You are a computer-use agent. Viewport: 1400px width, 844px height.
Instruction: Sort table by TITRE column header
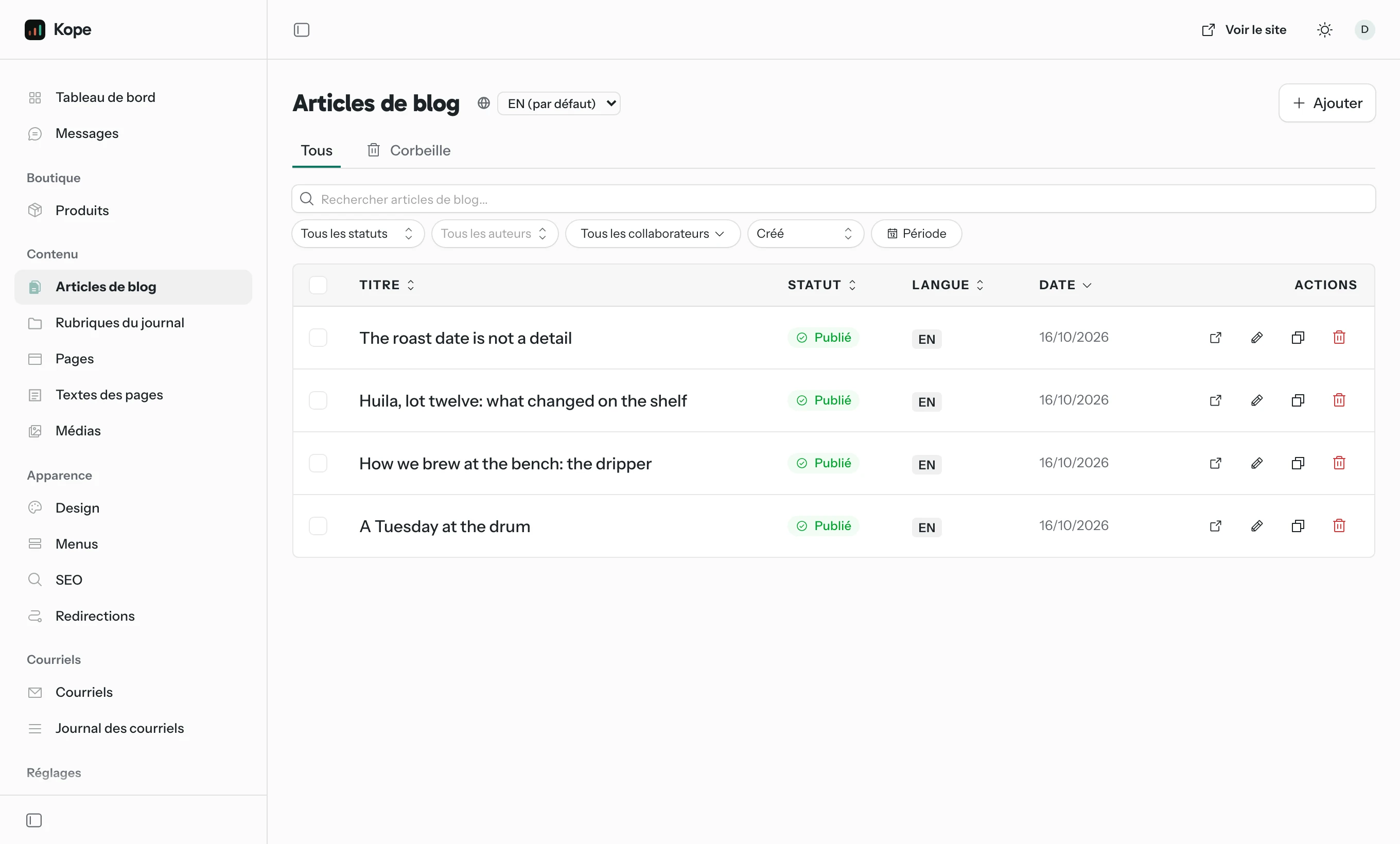click(387, 285)
